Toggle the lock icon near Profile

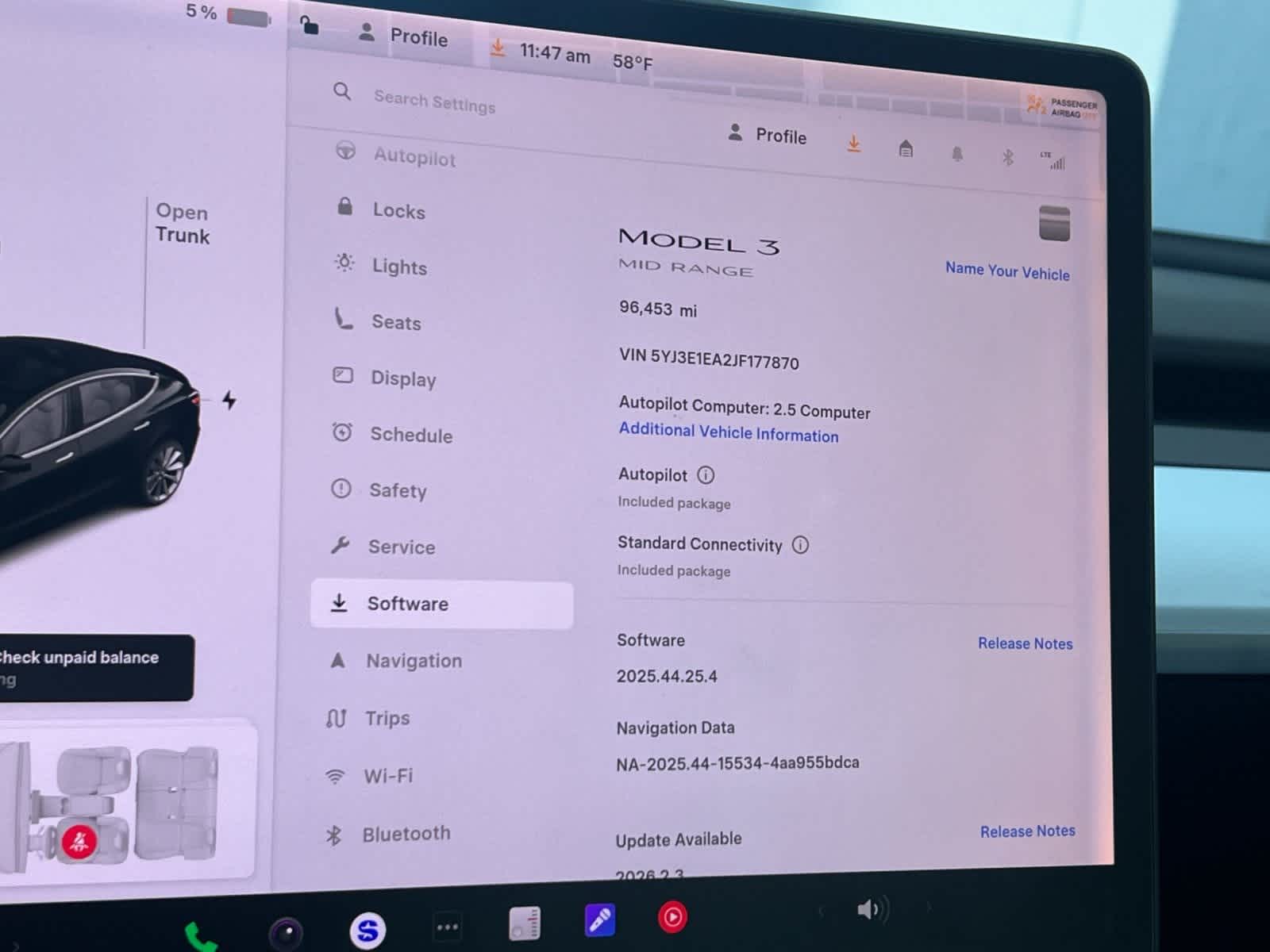click(308, 26)
